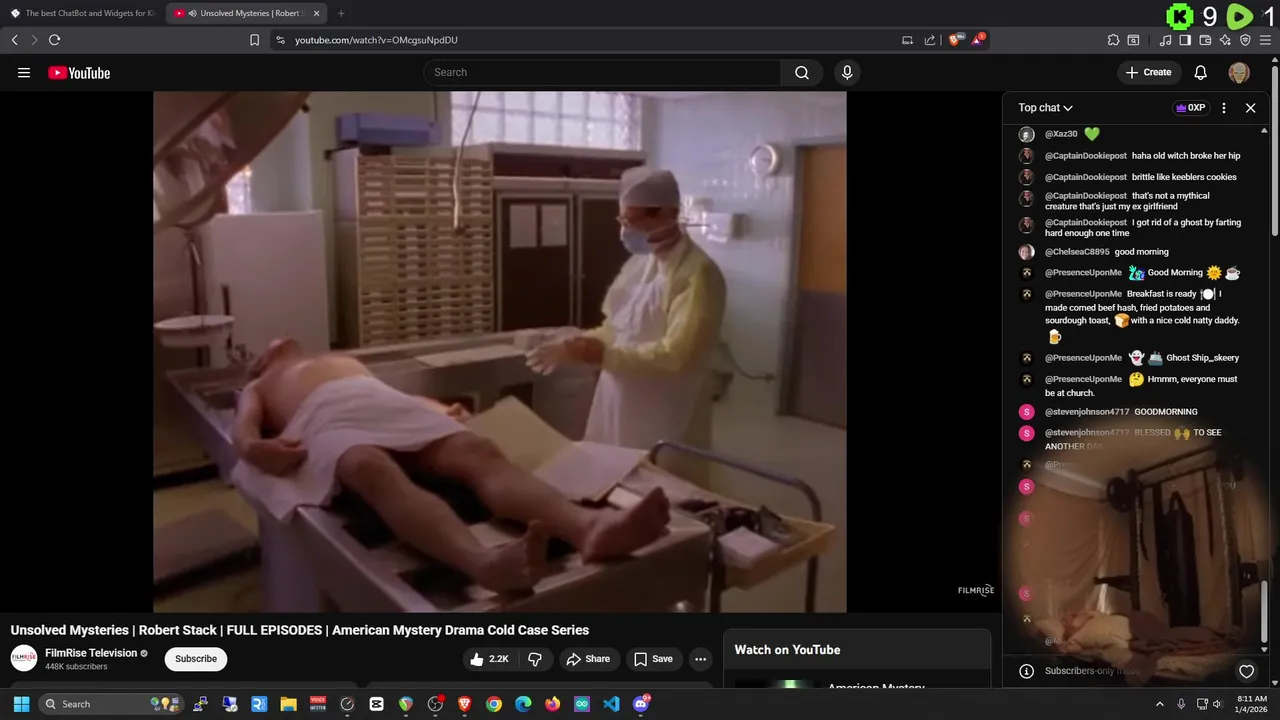This screenshot has width=1280, height=720.
Task: Open a new browser tab
Action: point(341,13)
